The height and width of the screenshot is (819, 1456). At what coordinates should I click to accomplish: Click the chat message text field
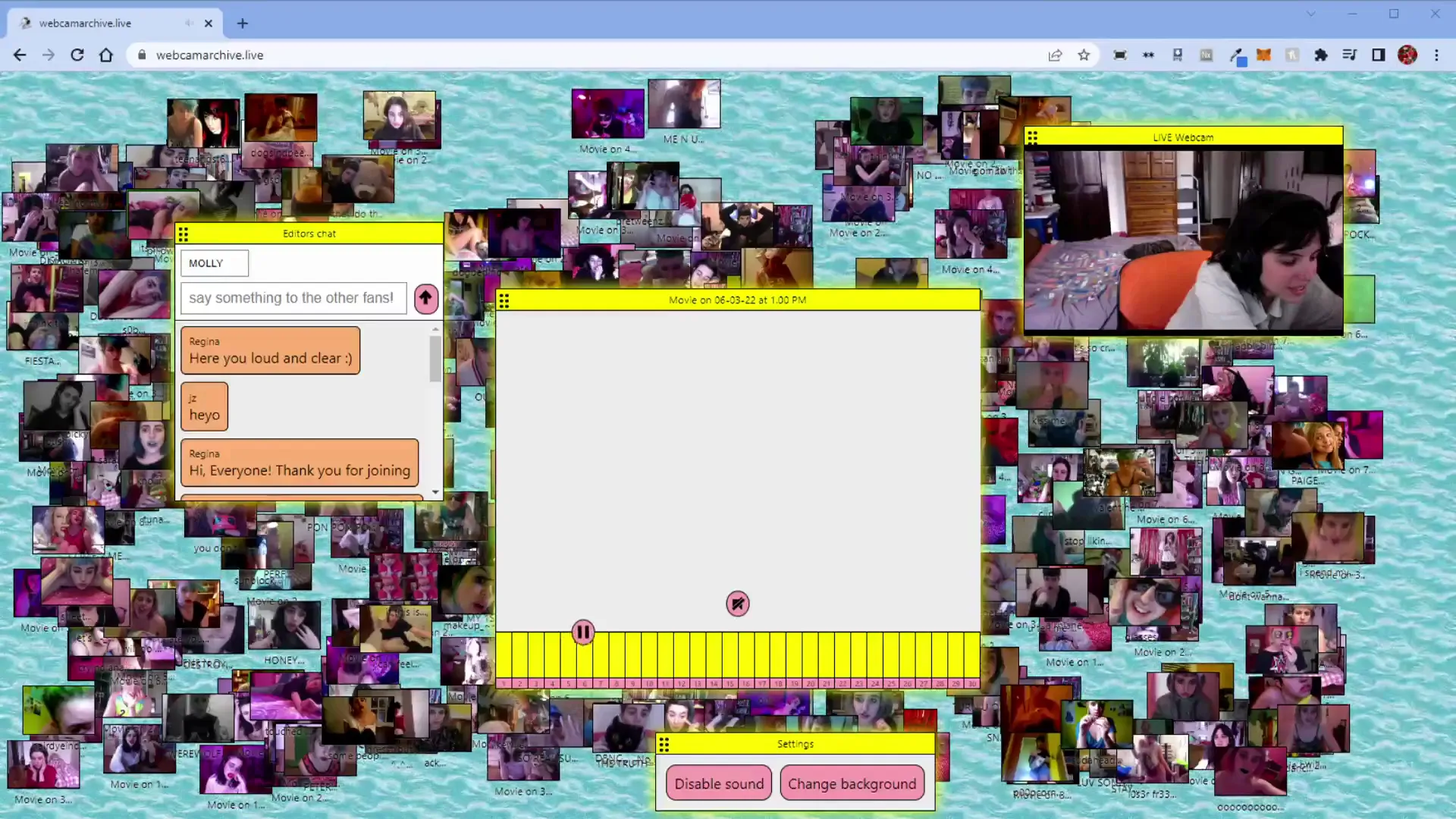[x=293, y=298]
